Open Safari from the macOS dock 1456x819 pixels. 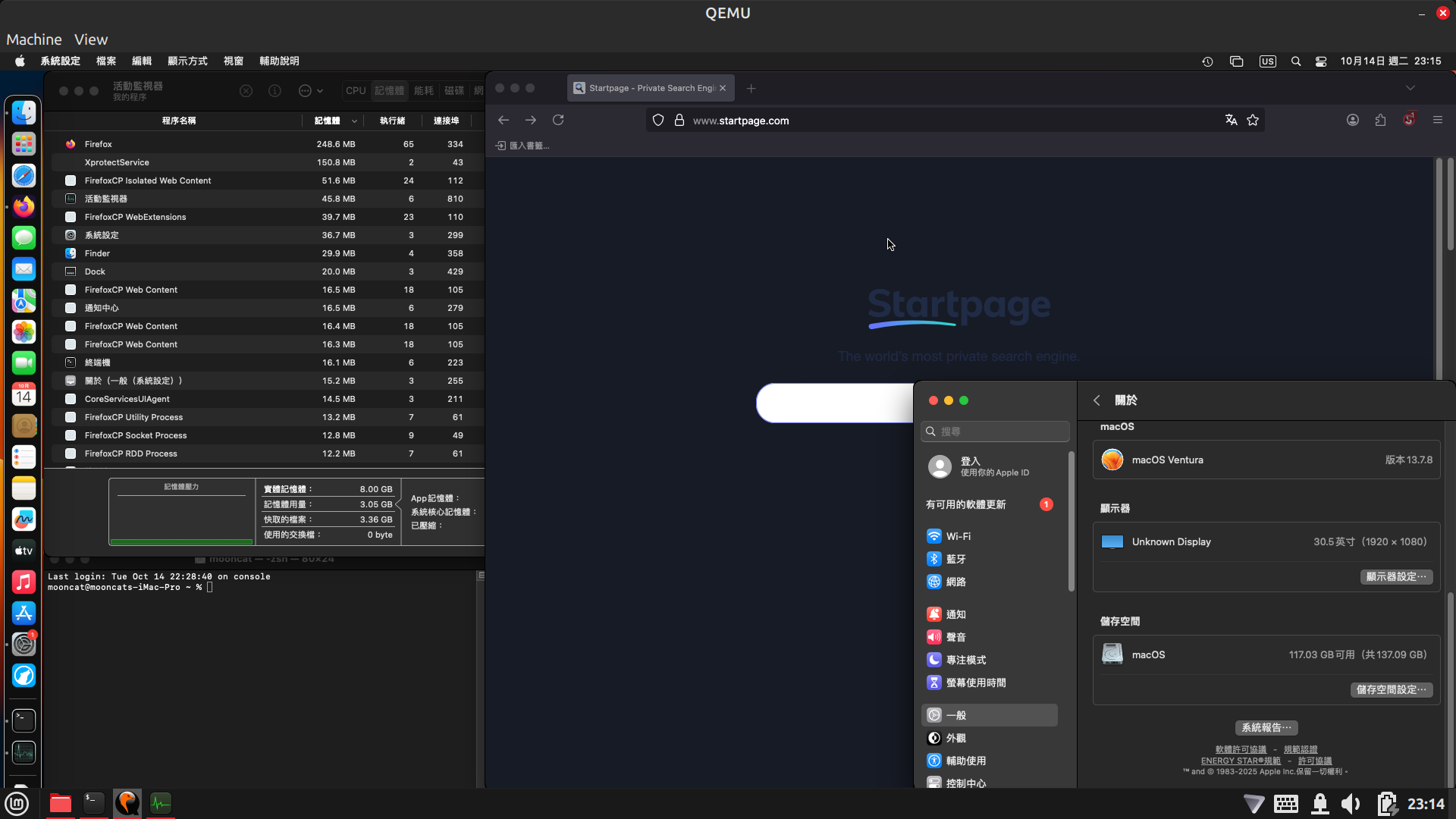coord(24,175)
